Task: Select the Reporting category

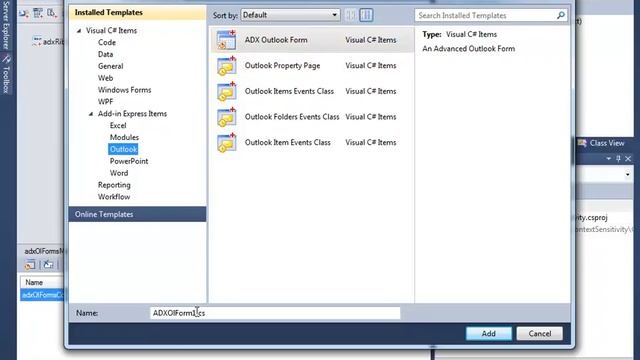Action: click(114, 185)
